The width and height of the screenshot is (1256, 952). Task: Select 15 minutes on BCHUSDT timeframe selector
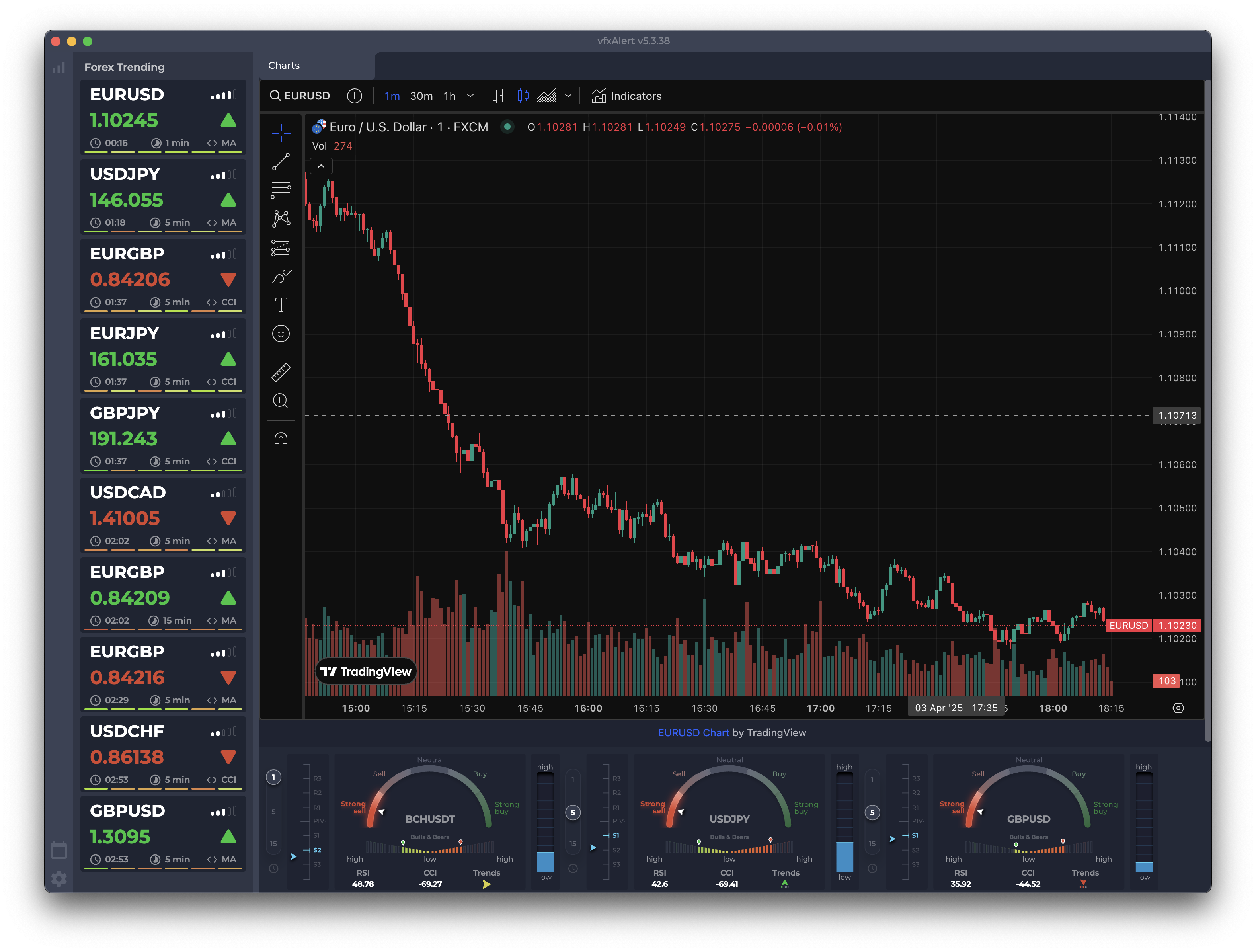click(273, 844)
